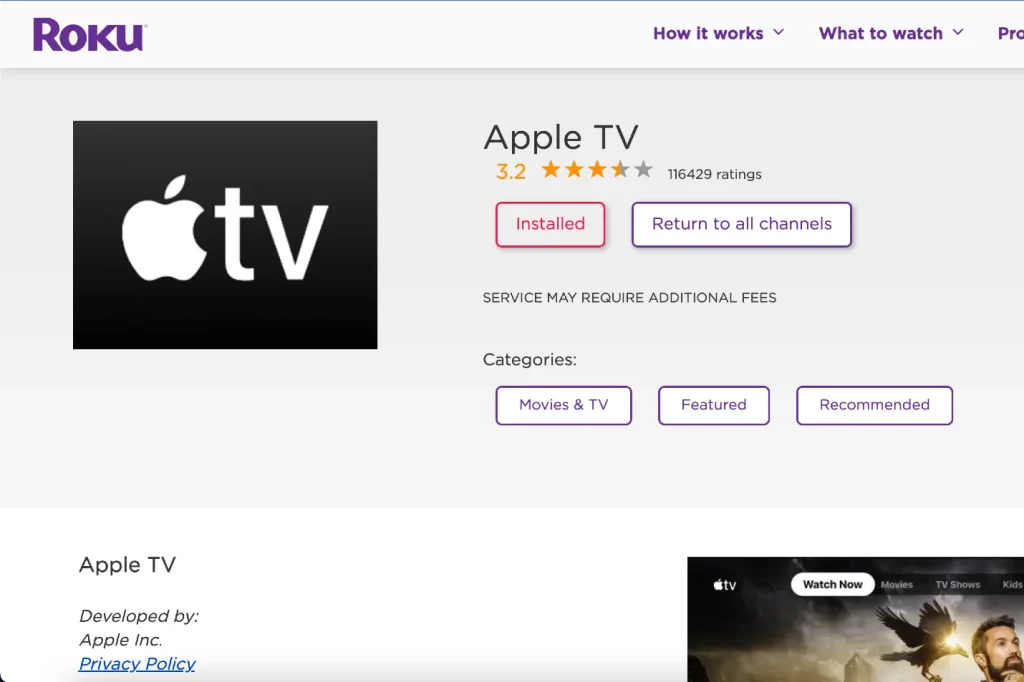Image resolution: width=1024 pixels, height=682 pixels.
Task: Click the Roku logo
Action: click(89, 33)
